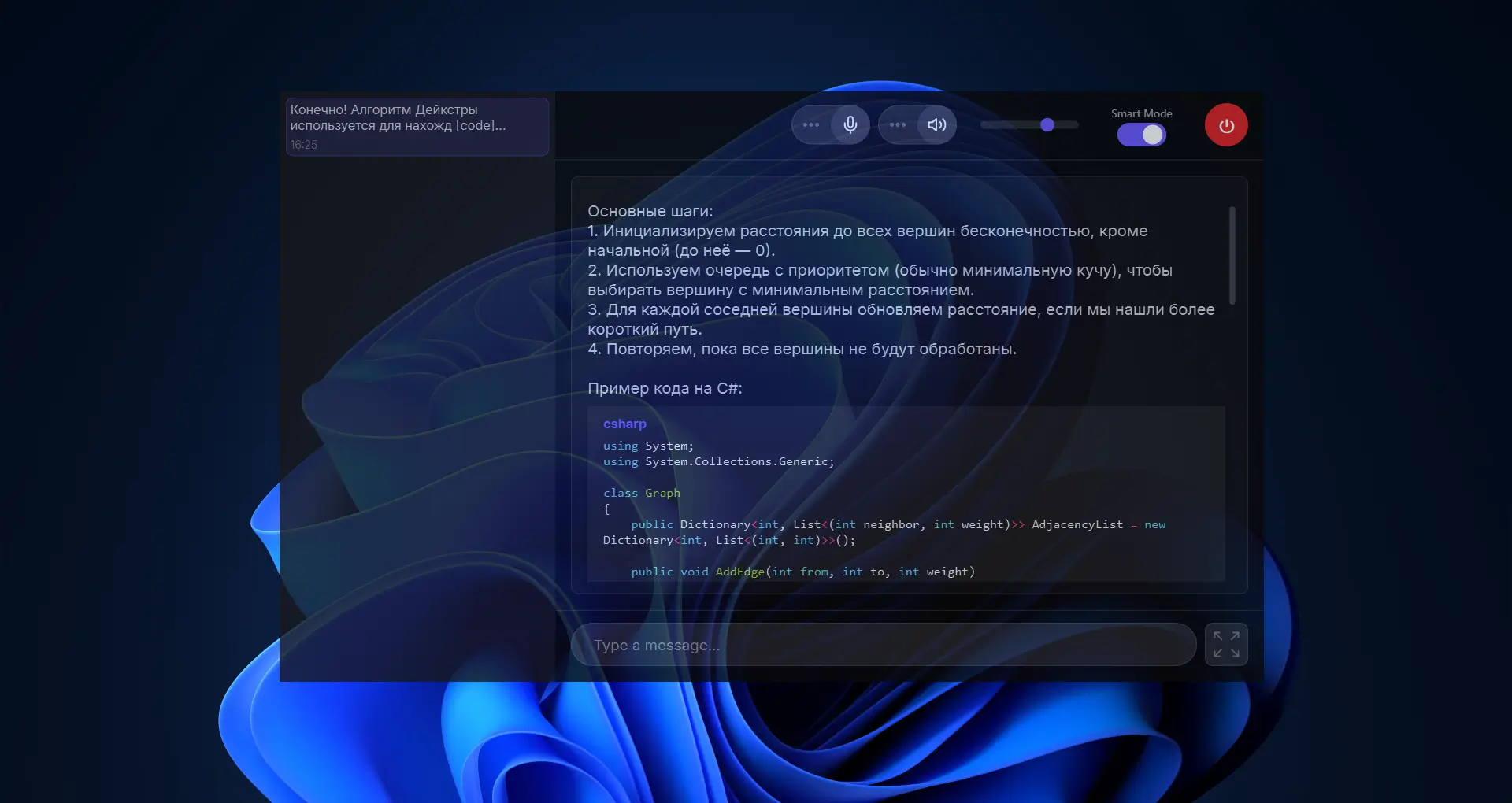Click the Smart Mode label
The height and width of the screenshot is (803, 1512).
1141,113
